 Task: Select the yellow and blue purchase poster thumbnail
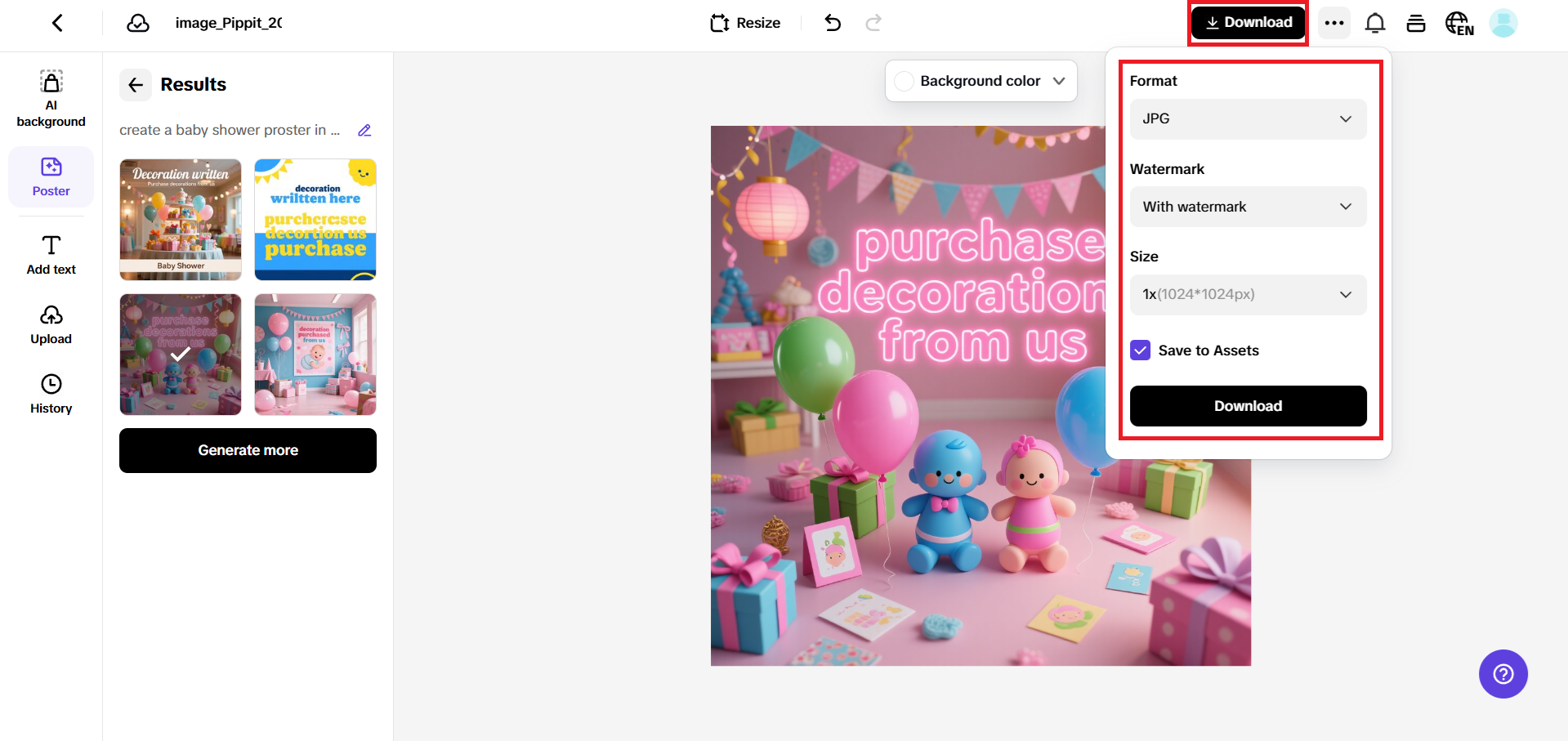(315, 220)
